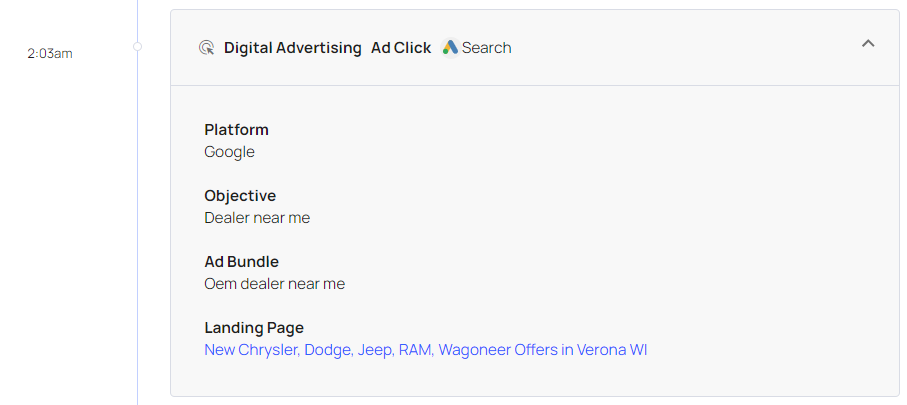Click the Google Ads logo icon
Screen dimensions: 907x405
click(450, 48)
